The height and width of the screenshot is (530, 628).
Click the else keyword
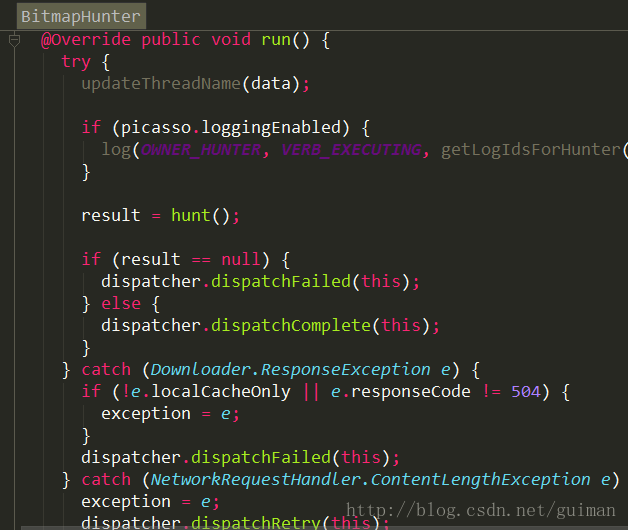(x=121, y=304)
